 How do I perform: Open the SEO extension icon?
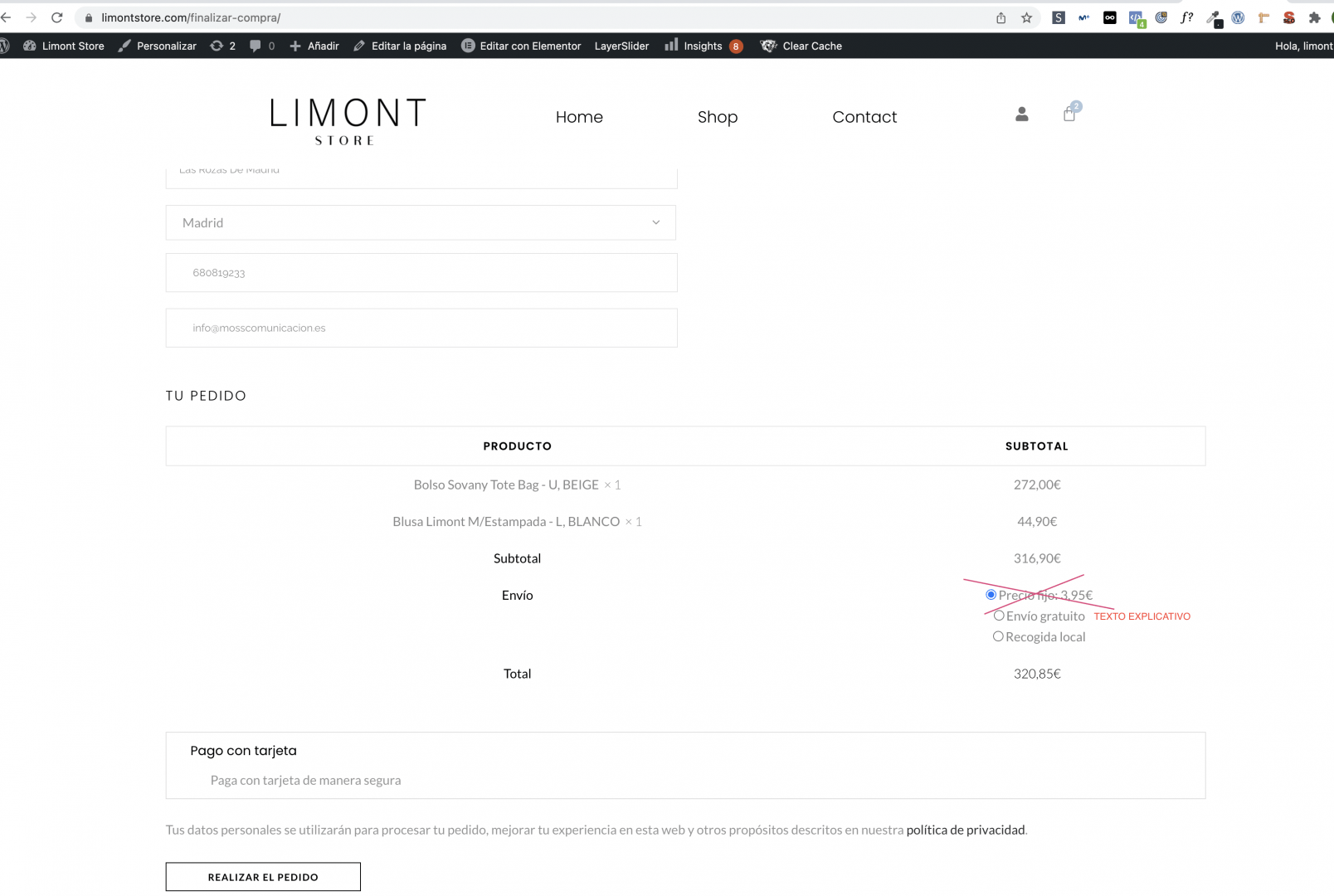(x=1289, y=17)
